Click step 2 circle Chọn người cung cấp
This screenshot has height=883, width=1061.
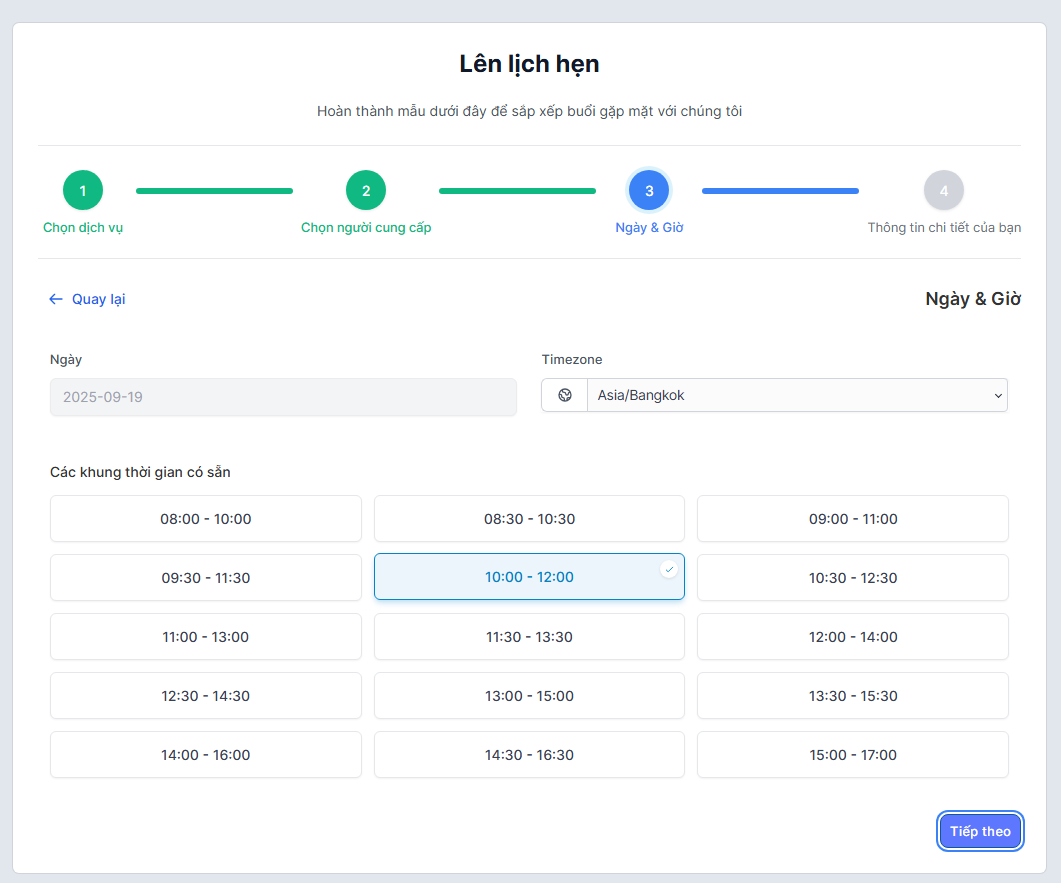tap(366, 190)
